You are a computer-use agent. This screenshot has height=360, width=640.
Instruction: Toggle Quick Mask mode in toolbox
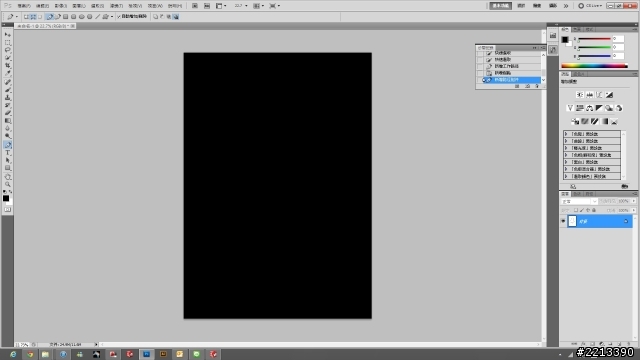pos(7,209)
